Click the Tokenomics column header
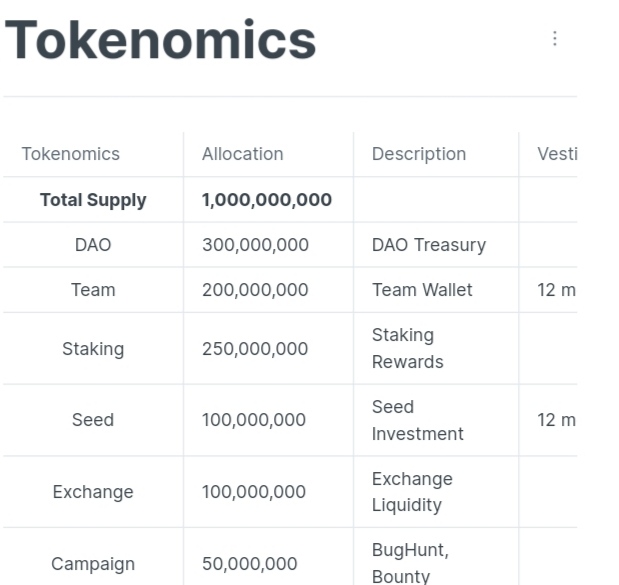Image resolution: width=619 pixels, height=585 pixels. coord(71,154)
